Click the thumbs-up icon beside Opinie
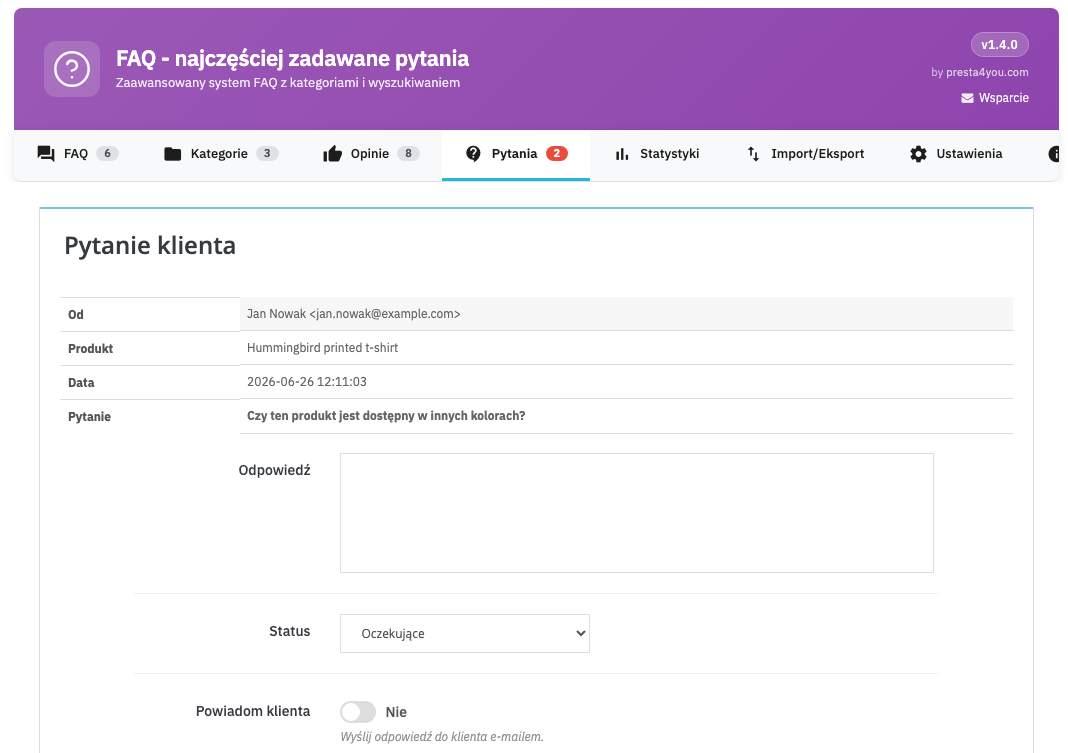 [332, 154]
